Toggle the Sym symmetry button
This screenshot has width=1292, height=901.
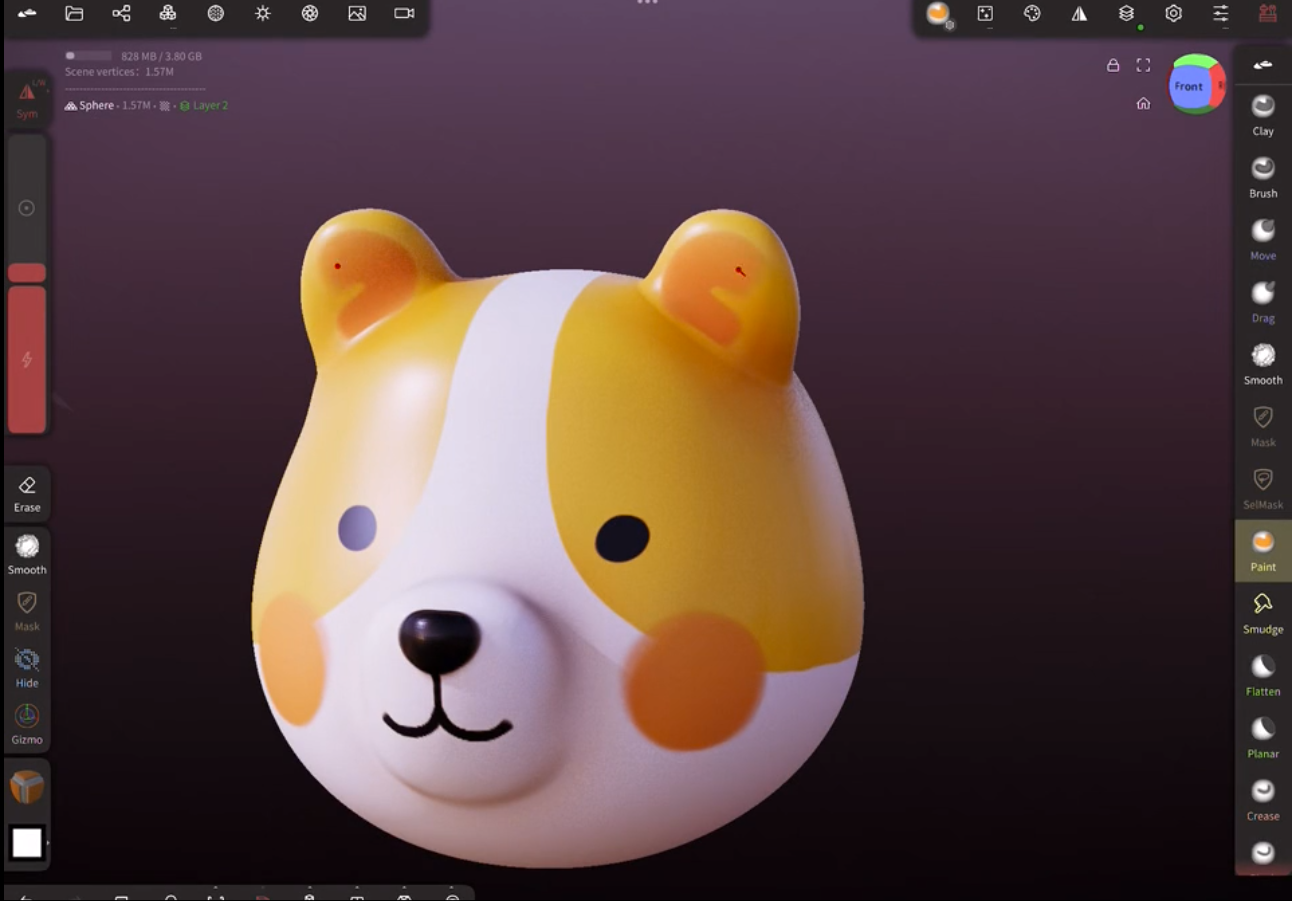(x=27, y=99)
